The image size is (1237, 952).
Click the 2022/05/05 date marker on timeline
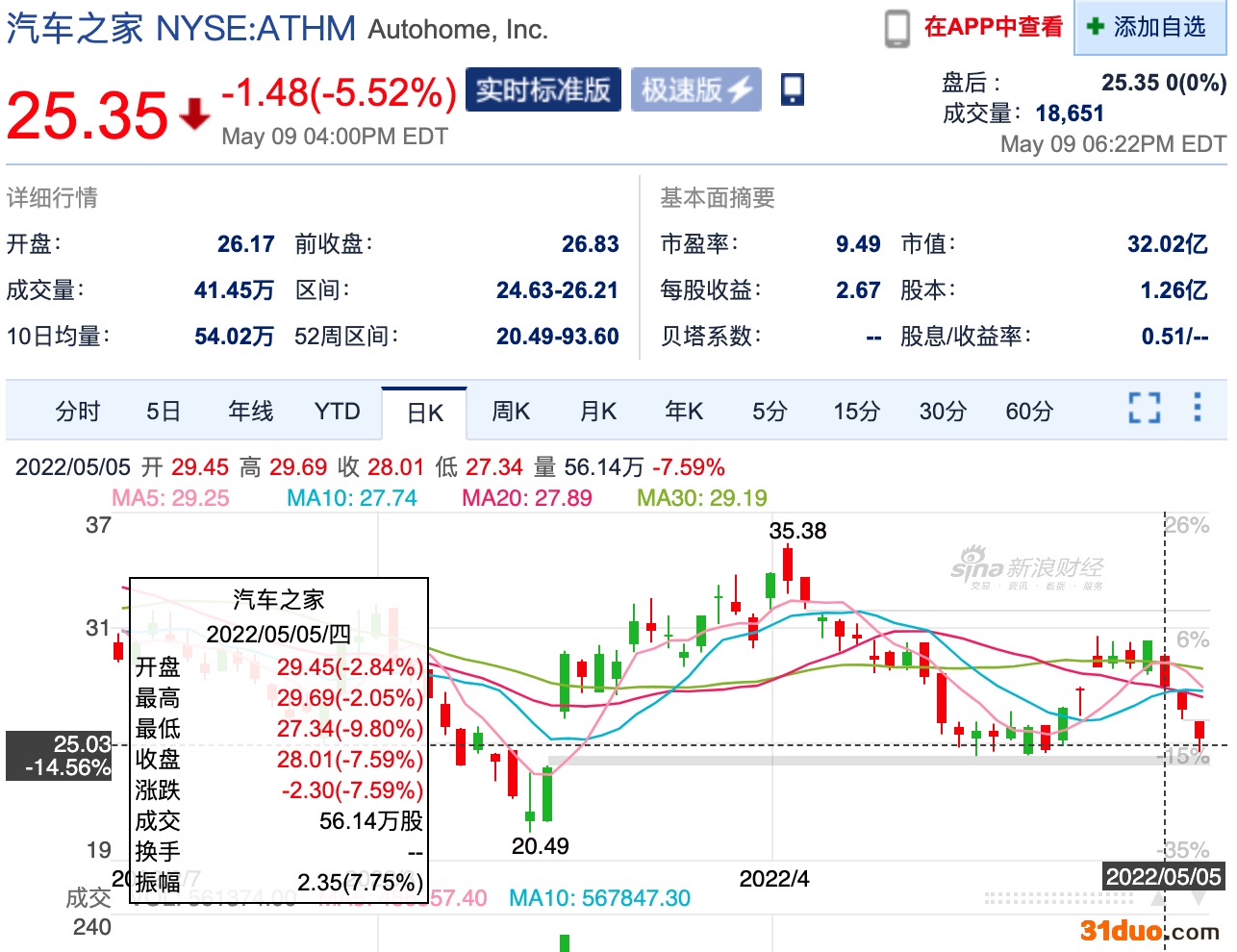[1163, 876]
